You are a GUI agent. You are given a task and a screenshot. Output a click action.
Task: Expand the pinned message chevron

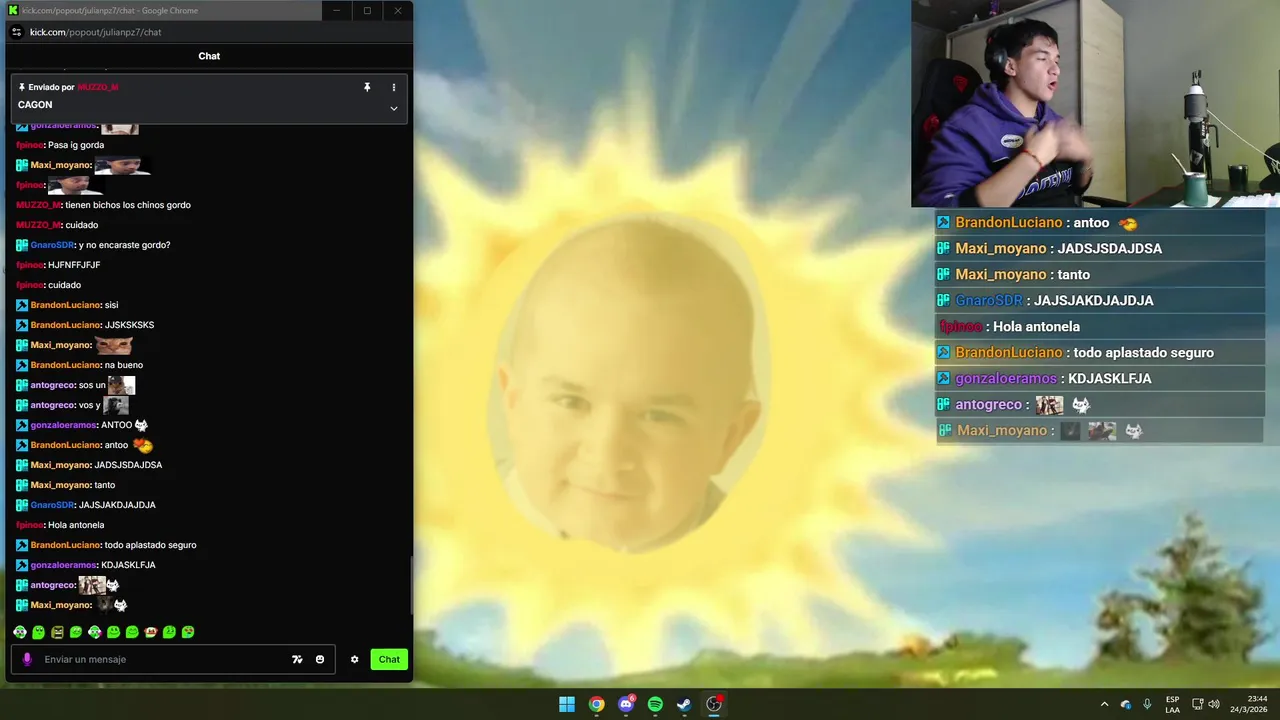(x=394, y=108)
